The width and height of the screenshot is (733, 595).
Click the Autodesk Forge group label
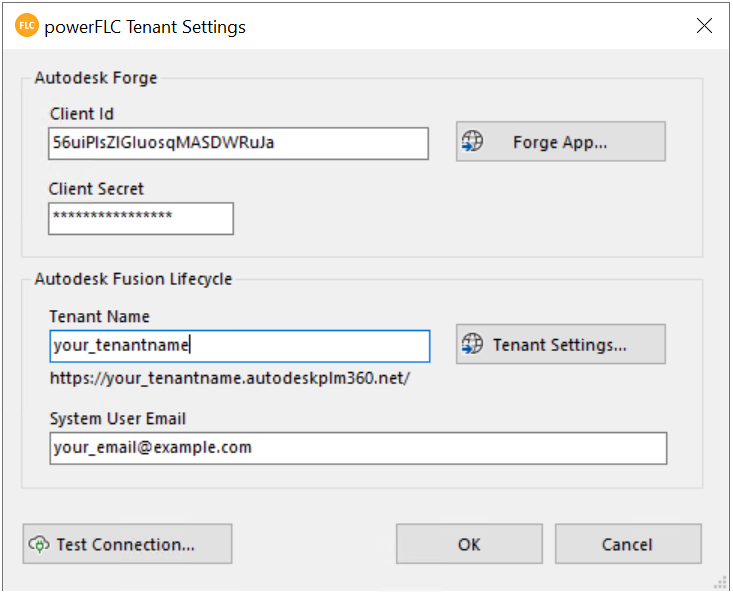[x=96, y=77]
